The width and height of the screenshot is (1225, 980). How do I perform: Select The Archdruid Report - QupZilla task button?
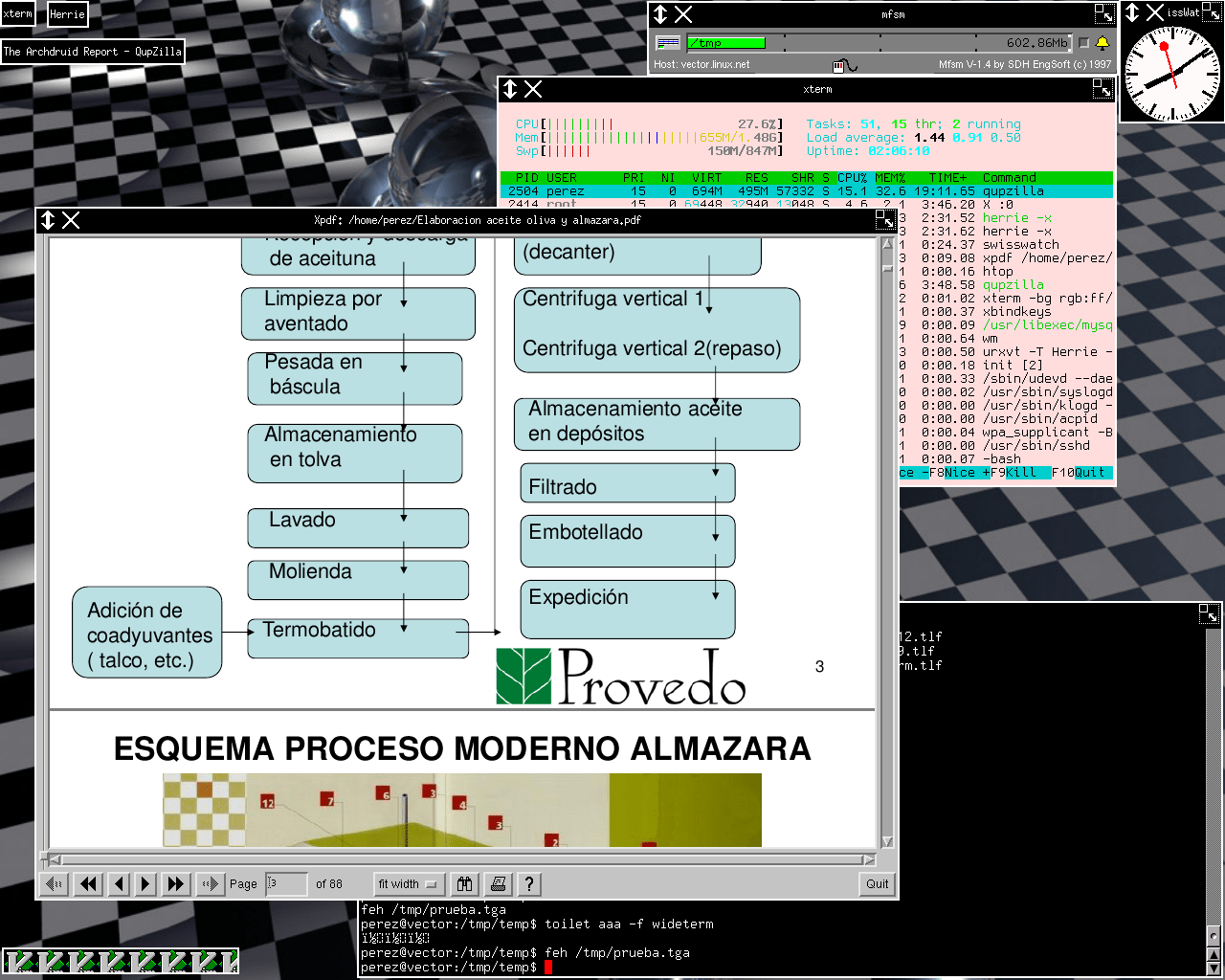tap(92, 52)
